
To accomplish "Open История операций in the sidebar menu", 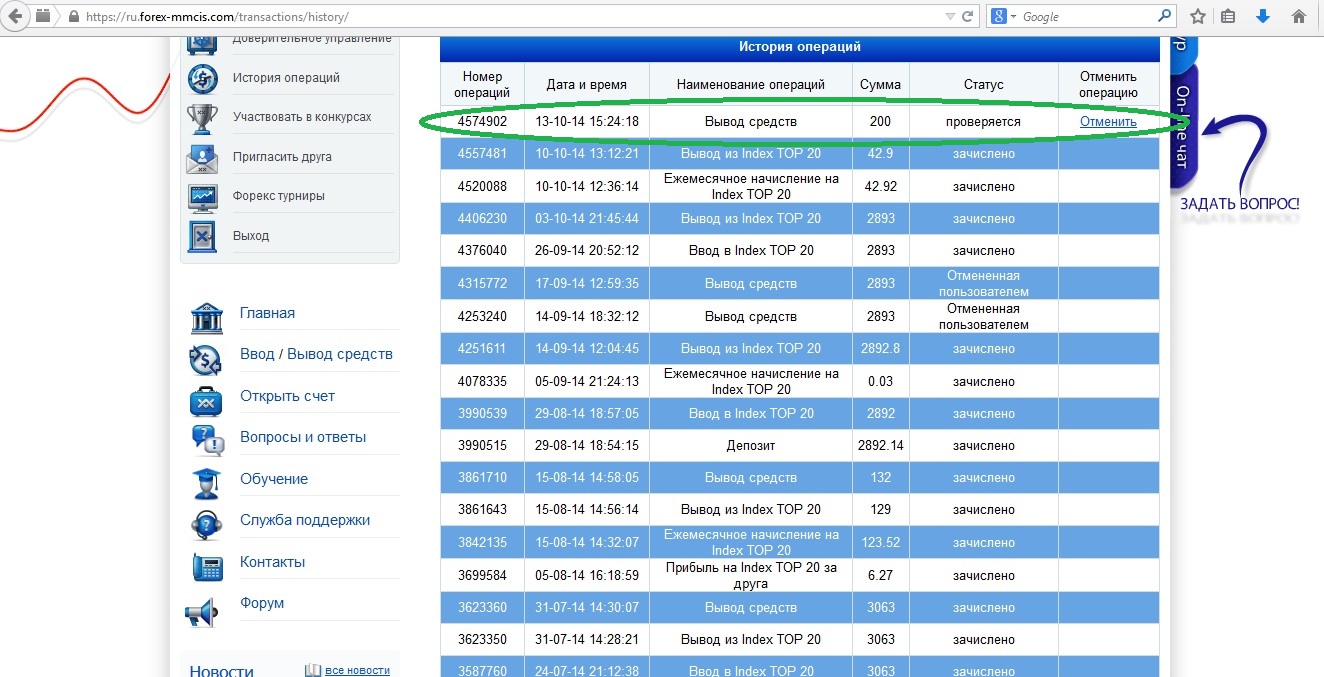I will [286, 78].
